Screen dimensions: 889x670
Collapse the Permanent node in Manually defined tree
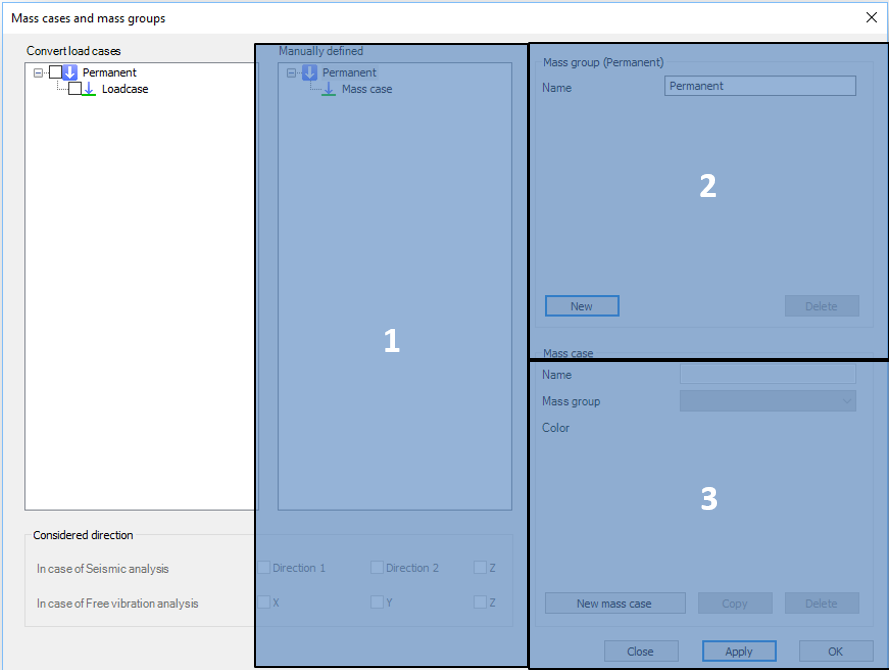[291, 73]
